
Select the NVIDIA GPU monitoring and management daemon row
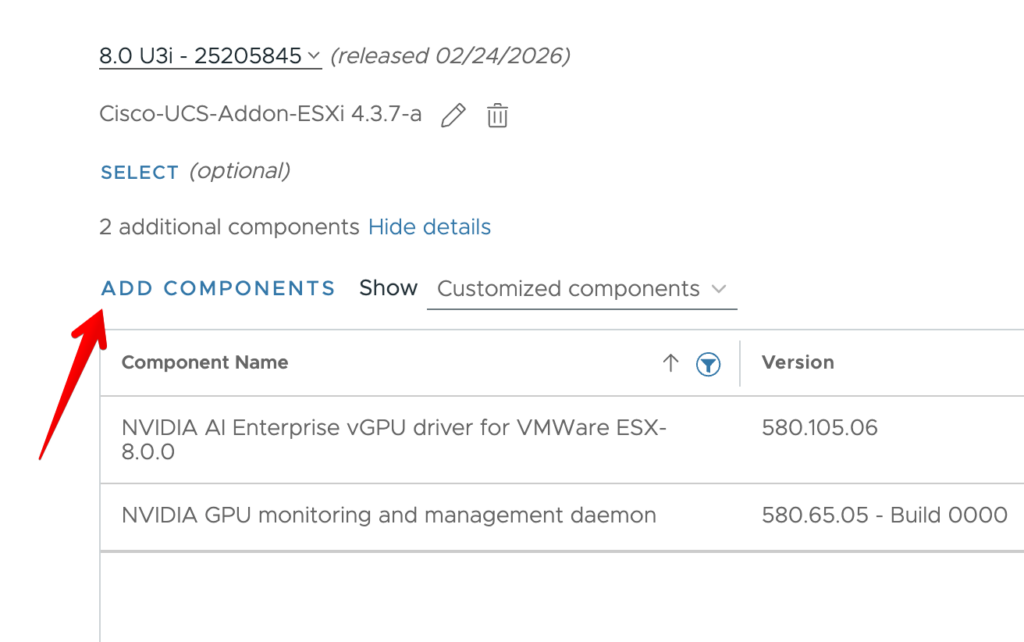[x=388, y=516]
